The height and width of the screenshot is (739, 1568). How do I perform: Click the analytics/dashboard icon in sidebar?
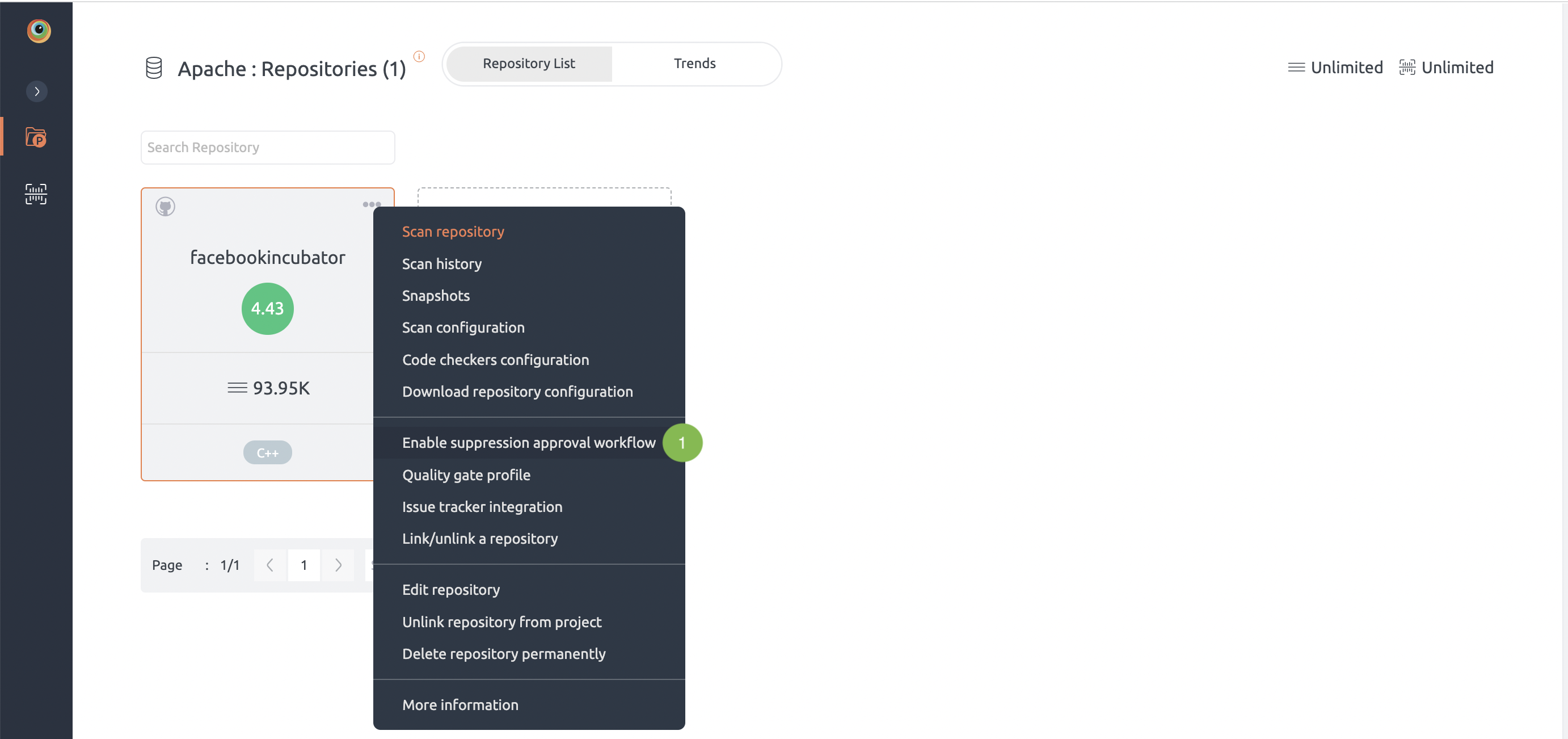point(36,195)
